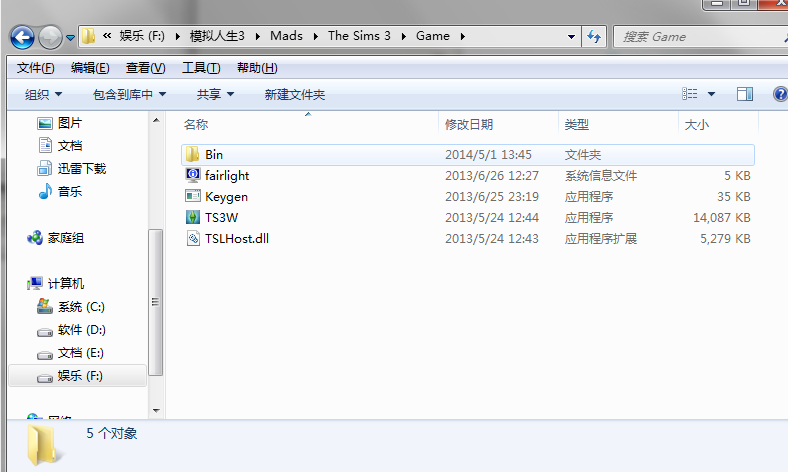The height and width of the screenshot is (472, 788).
Task: Open the address bar history dropdown arrow
Action: [x=571, y=37]
